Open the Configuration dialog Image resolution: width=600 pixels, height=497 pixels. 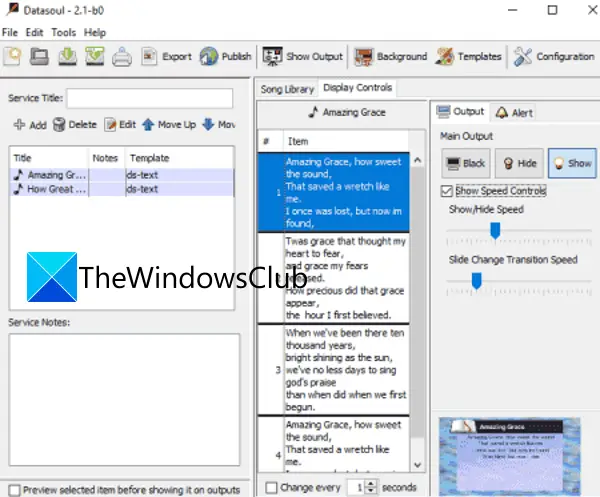click(x=554, y=57)
